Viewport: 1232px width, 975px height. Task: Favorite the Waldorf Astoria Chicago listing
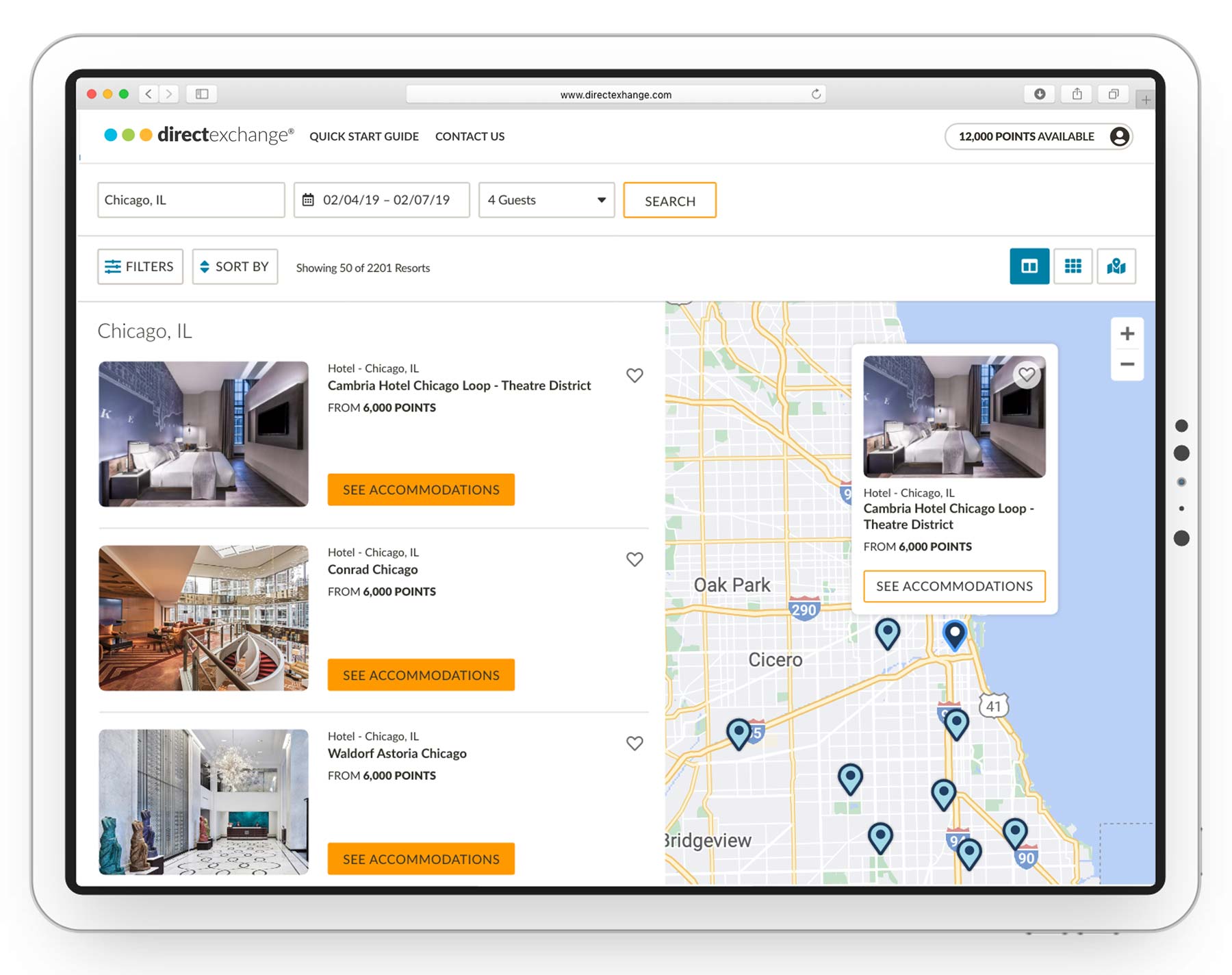[634, 744]
